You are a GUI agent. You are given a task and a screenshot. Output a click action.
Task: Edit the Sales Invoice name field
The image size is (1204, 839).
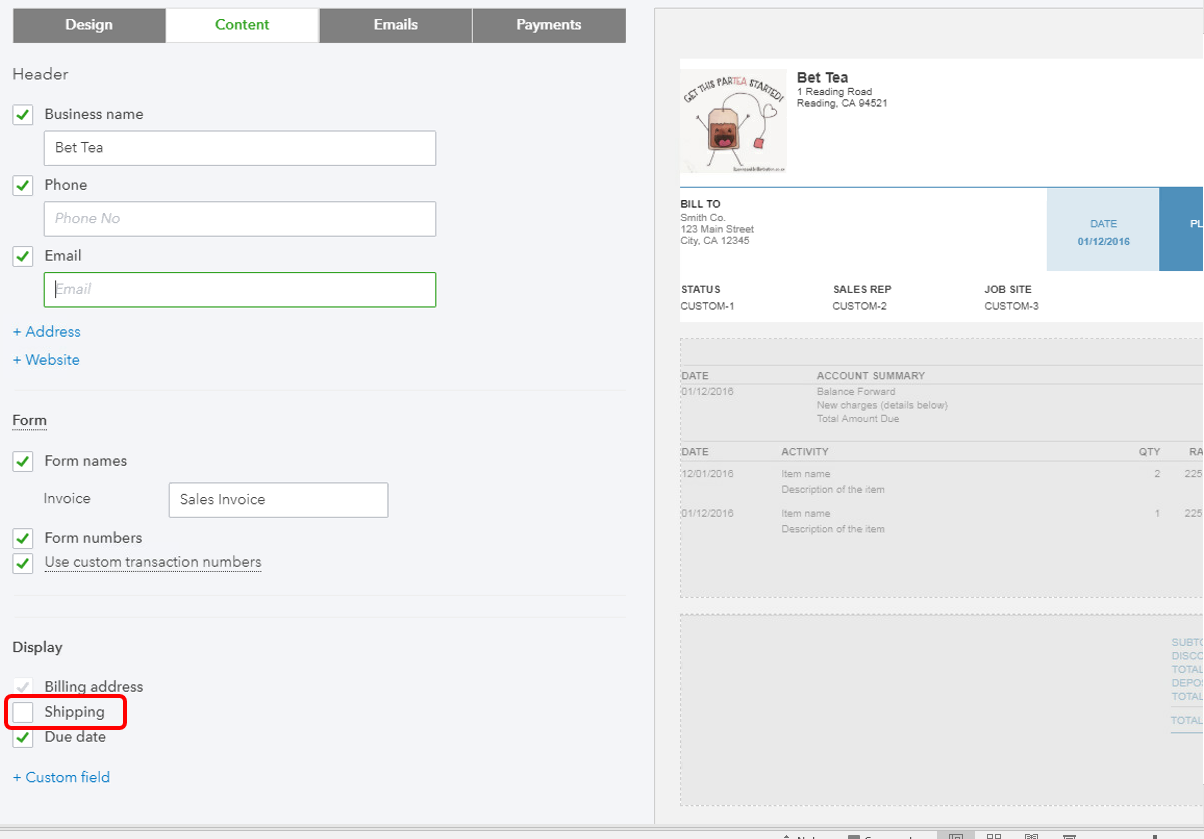tap(277, 500)
